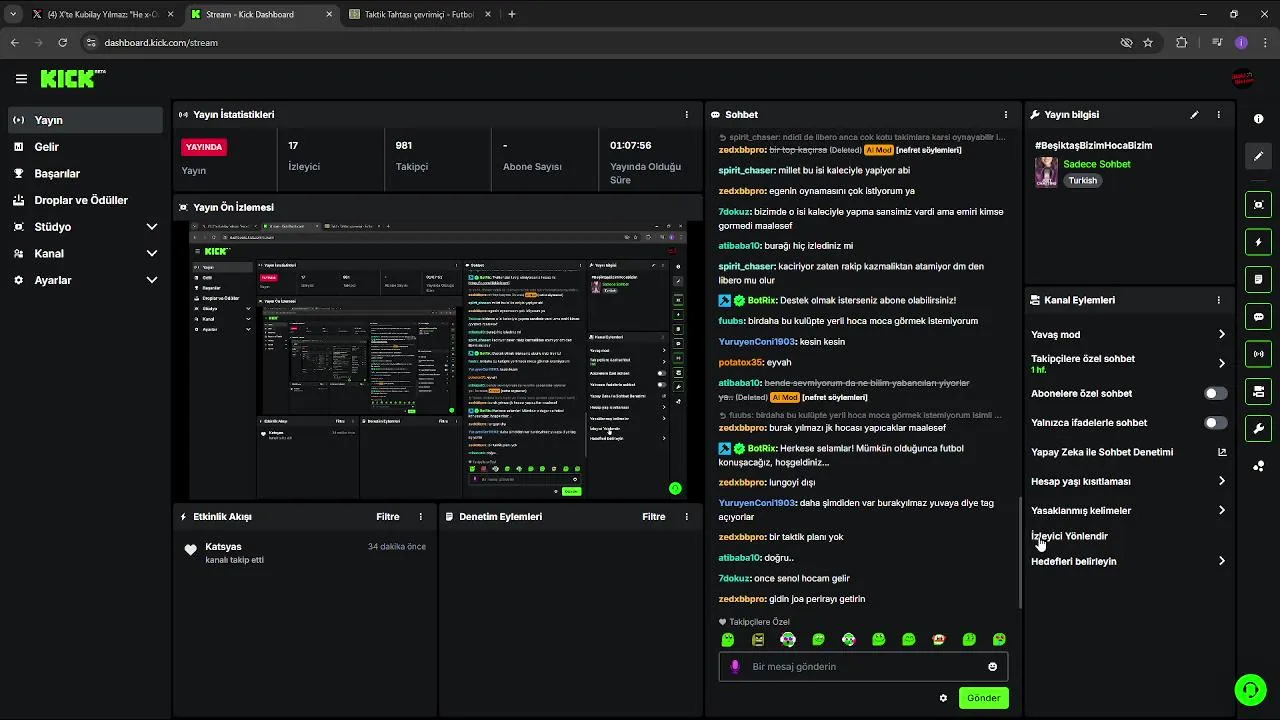Click the three-dots cluster icon in right rail
Viewport: 1280px width, 720px height.
coord(1258,466)
